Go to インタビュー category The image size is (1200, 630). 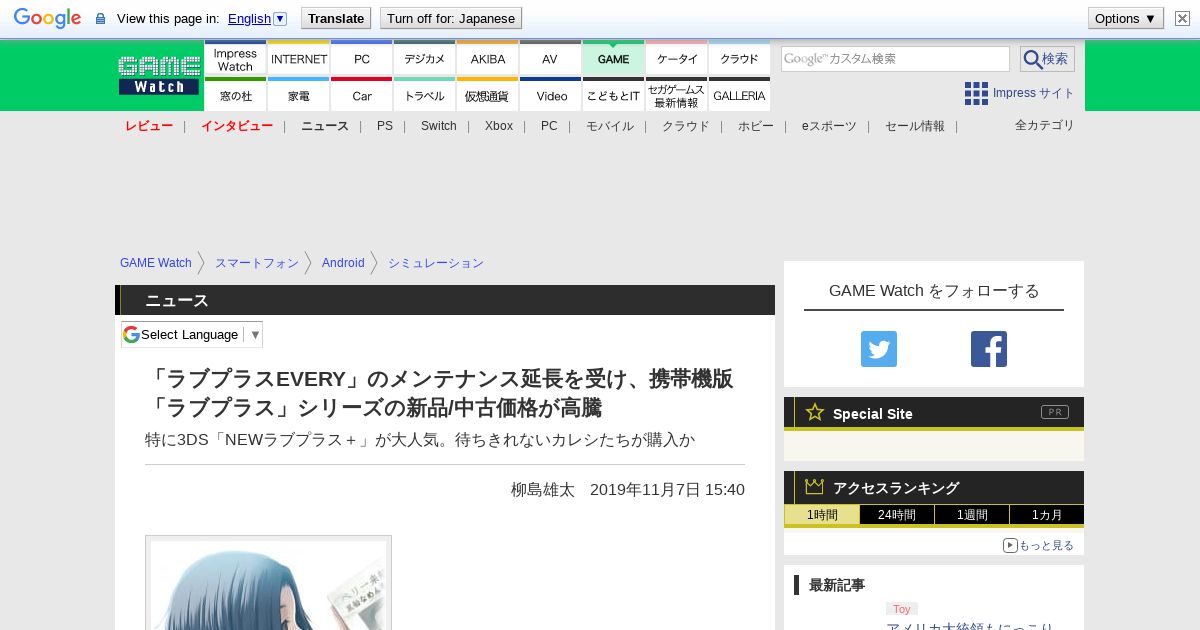(x=237, y=126)
